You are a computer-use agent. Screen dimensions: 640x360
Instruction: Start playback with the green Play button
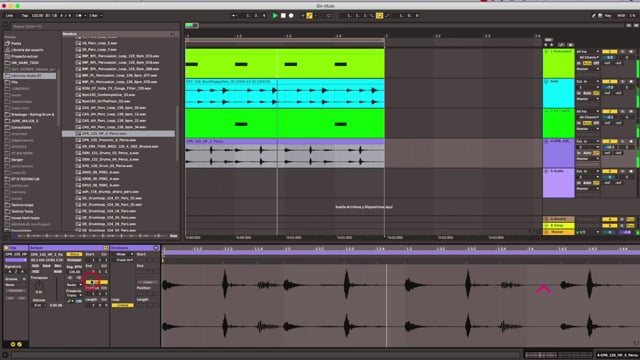tap(275, 16)
